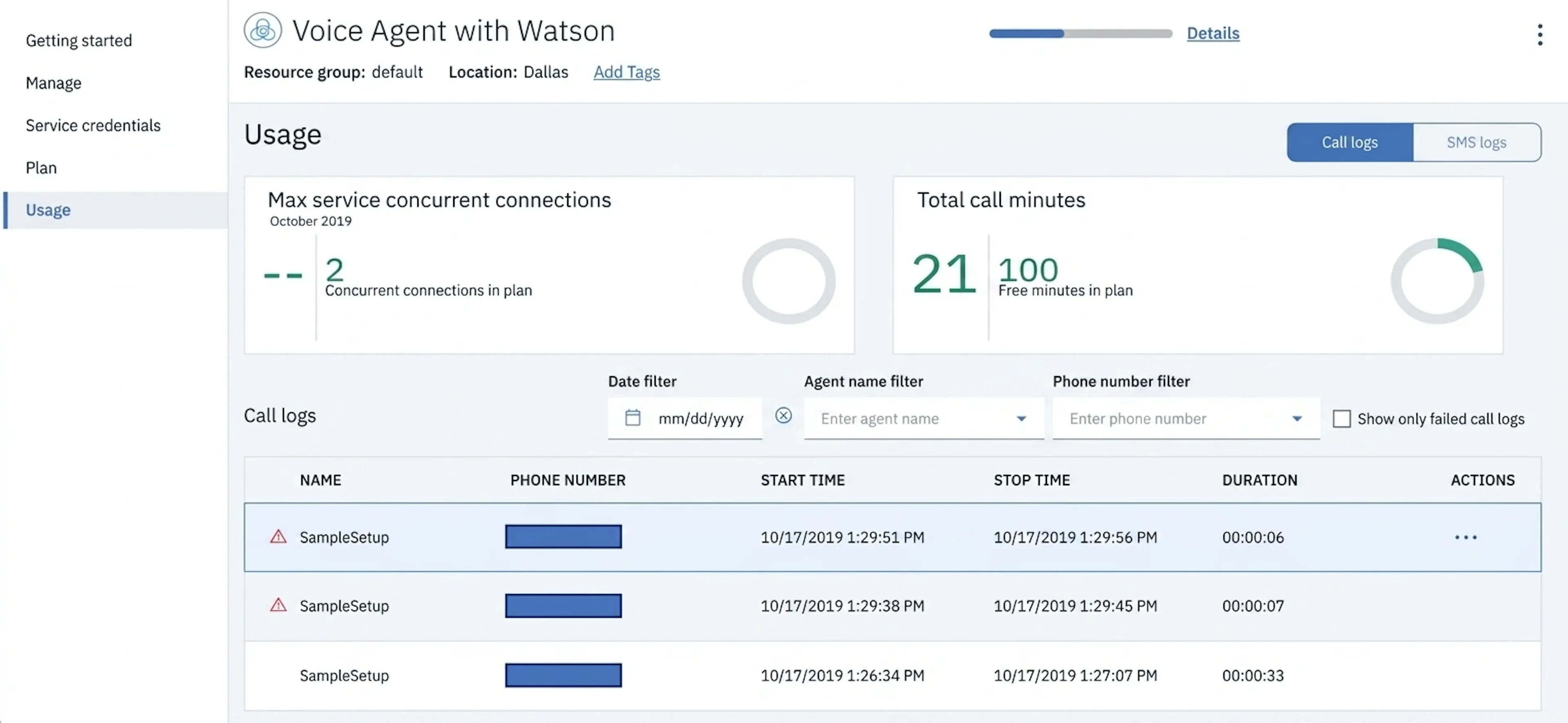Click the NAME column header
This screenshot has height=723, width=1568.
coord(320,480)
